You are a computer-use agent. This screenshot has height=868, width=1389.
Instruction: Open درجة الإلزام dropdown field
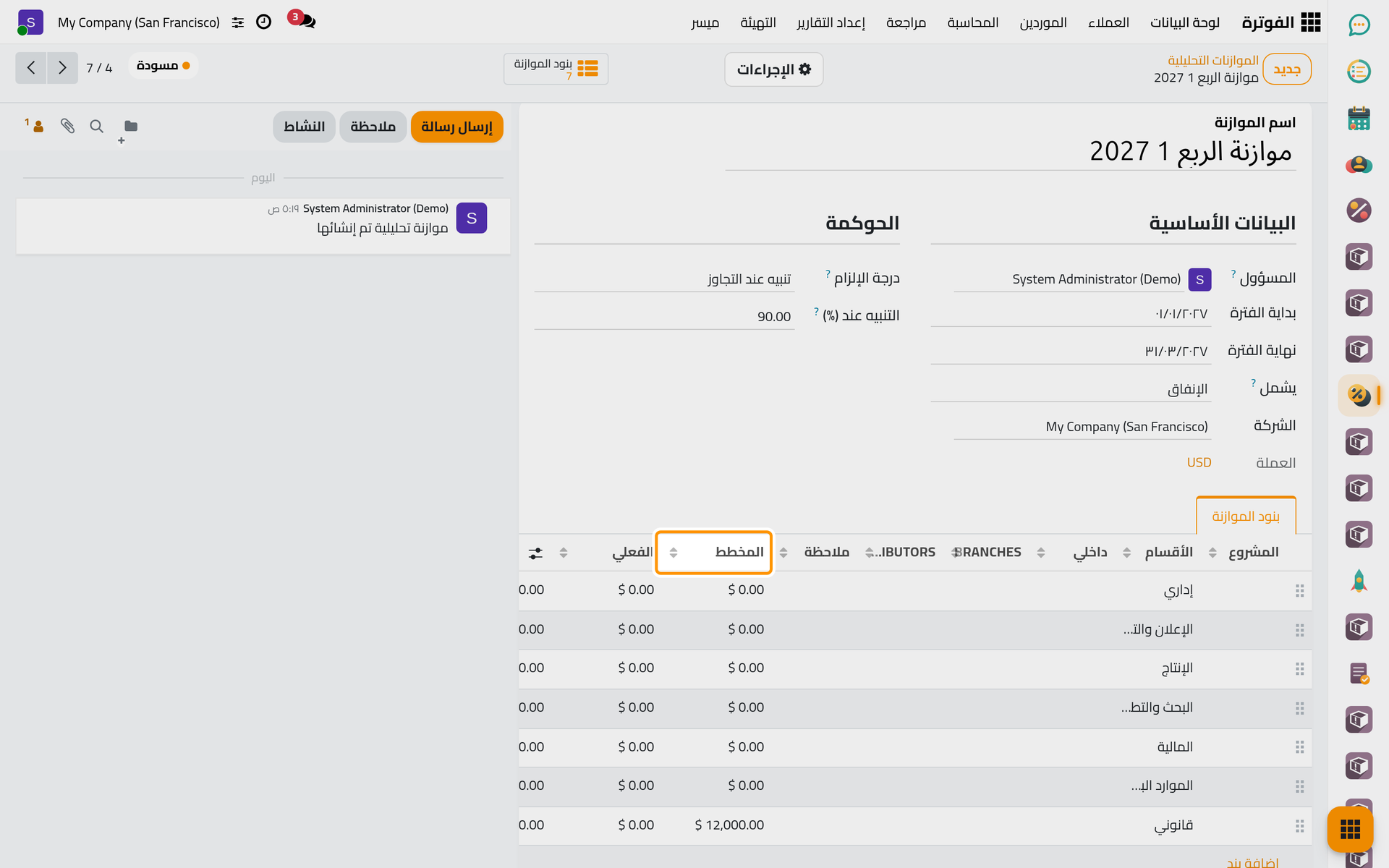[664, 279]
